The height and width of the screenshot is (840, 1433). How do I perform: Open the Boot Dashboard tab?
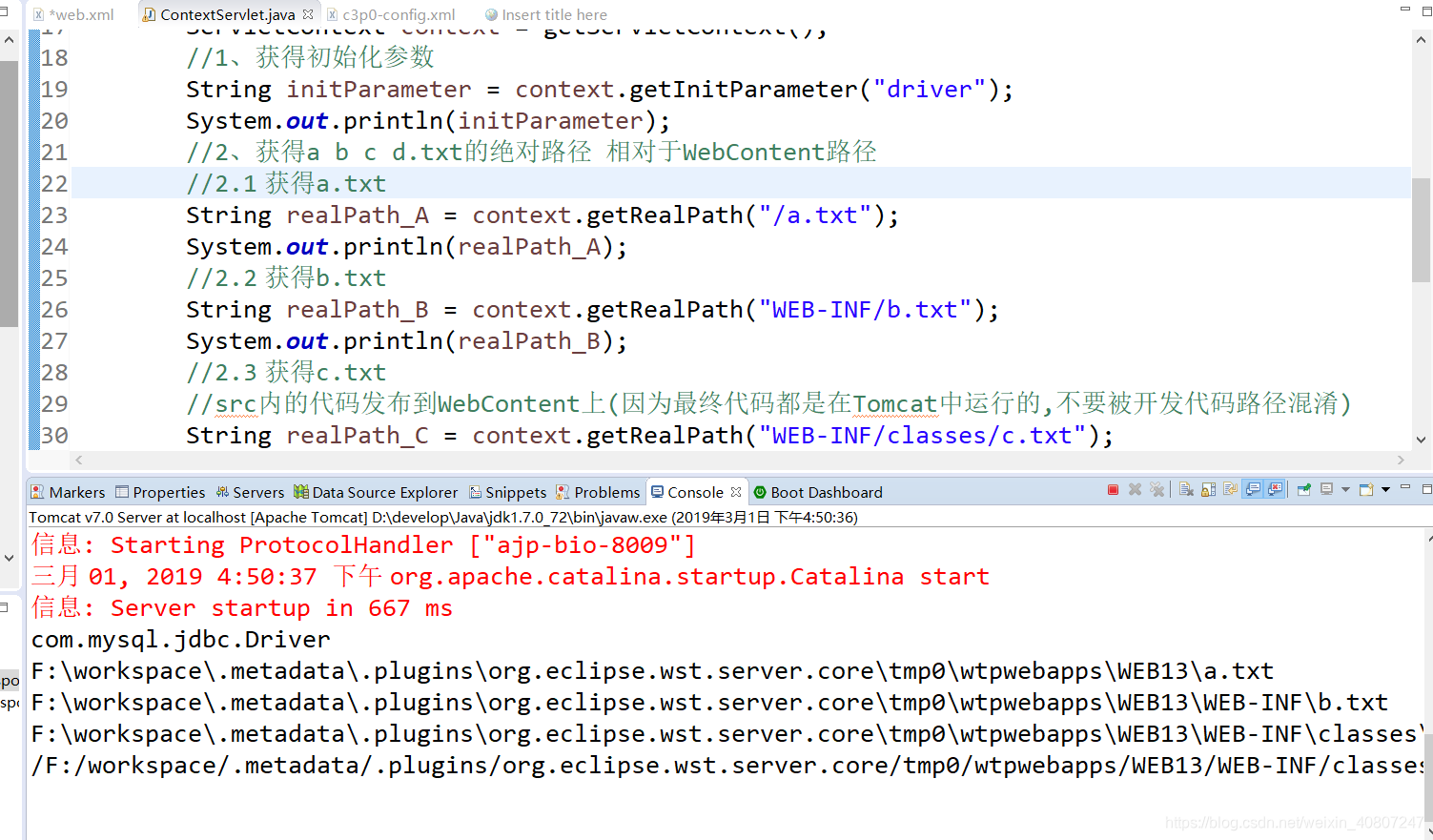point(818,492)
